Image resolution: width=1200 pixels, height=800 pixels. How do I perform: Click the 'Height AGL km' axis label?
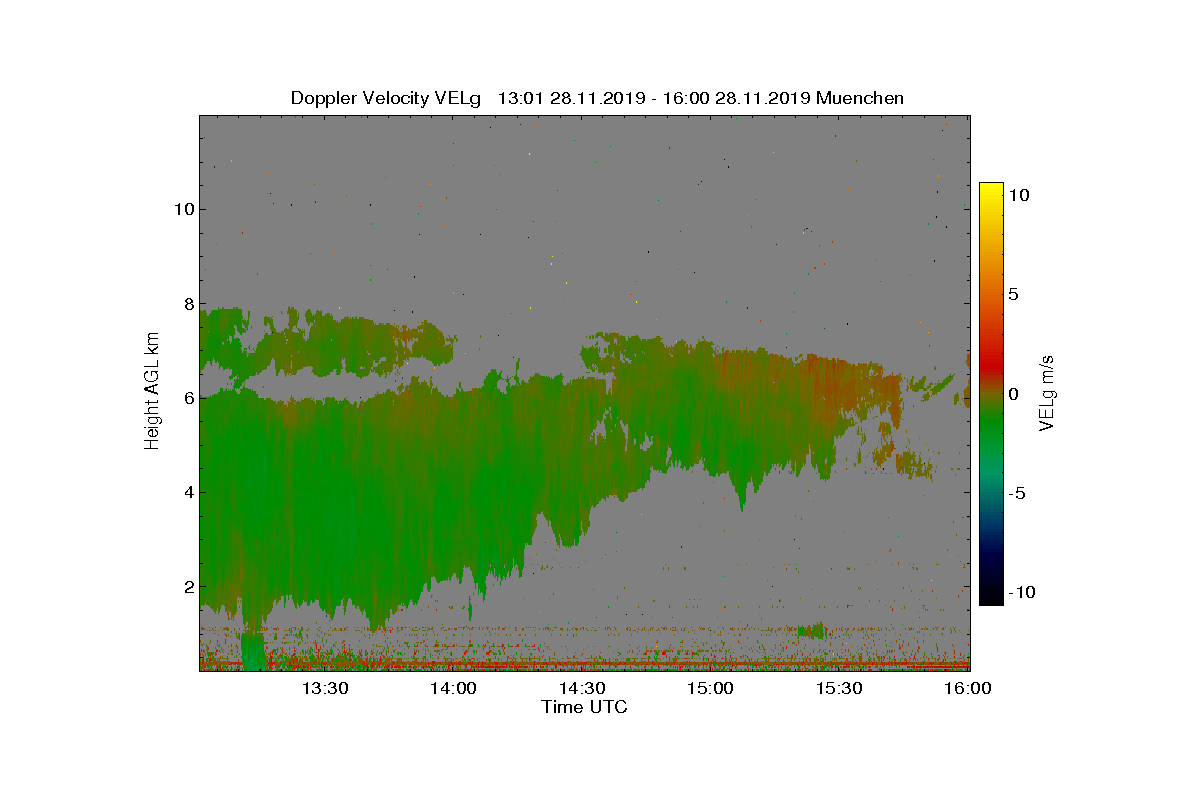pos(152,391)
